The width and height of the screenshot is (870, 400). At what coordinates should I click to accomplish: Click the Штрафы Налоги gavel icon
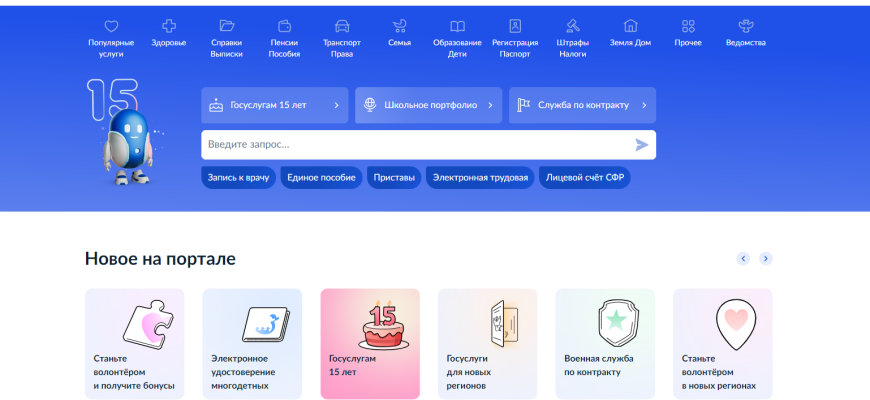[573, 26]
